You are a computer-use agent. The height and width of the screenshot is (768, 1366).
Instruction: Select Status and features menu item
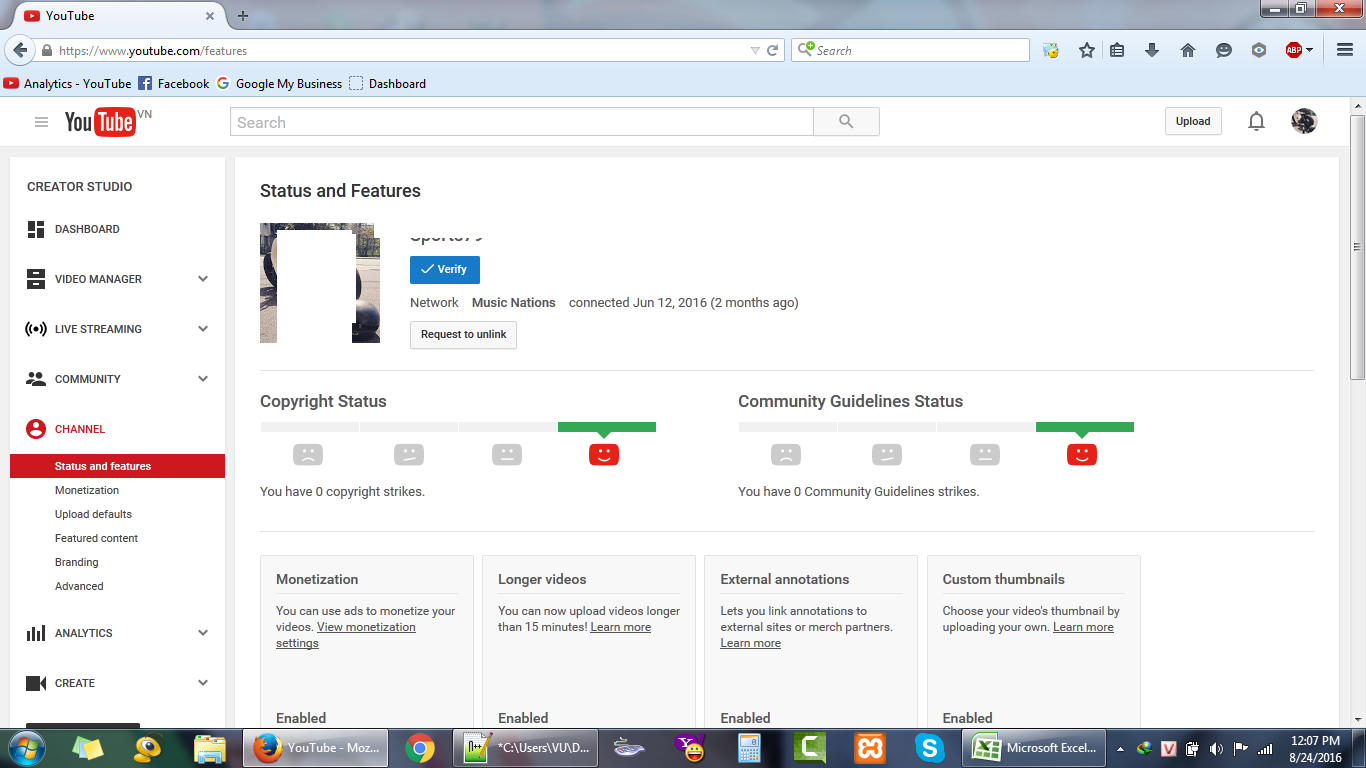click(x=117, y=466)
